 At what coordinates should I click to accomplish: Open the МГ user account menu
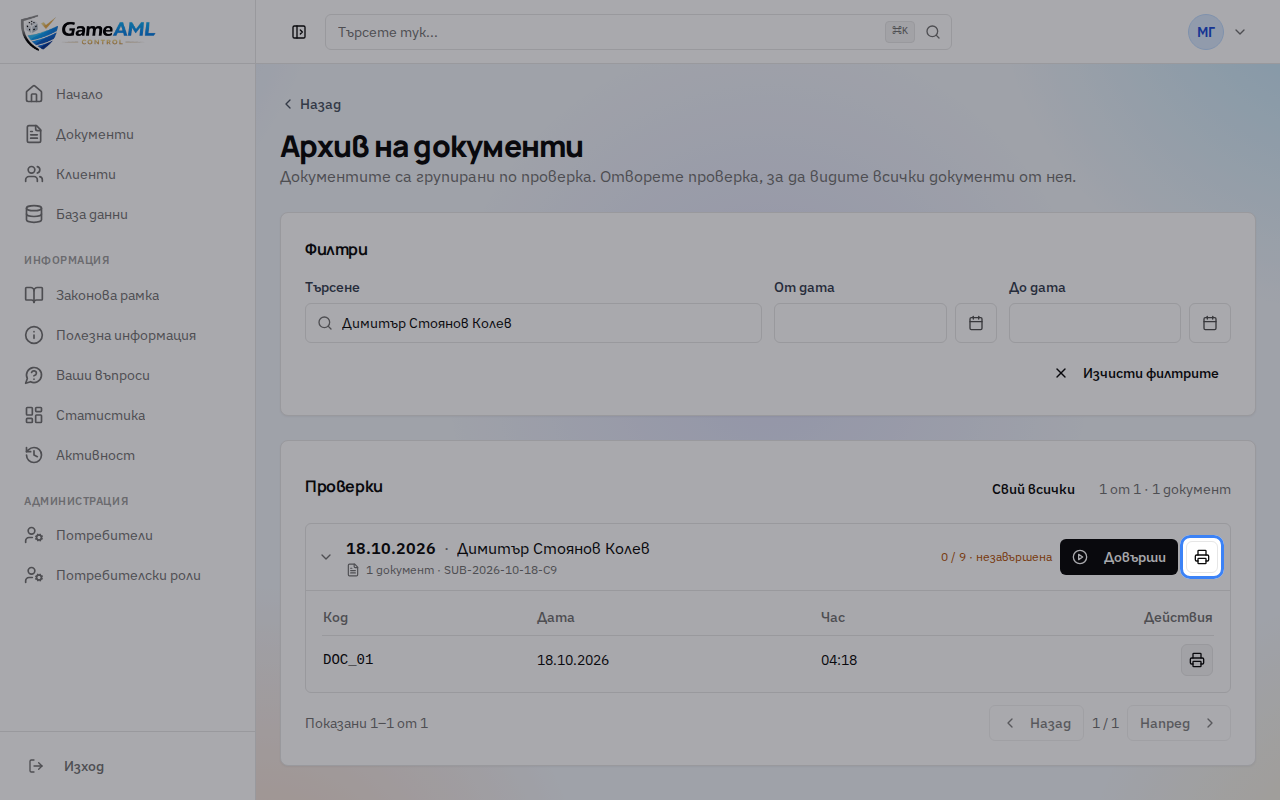click(x=1217, y=32)
